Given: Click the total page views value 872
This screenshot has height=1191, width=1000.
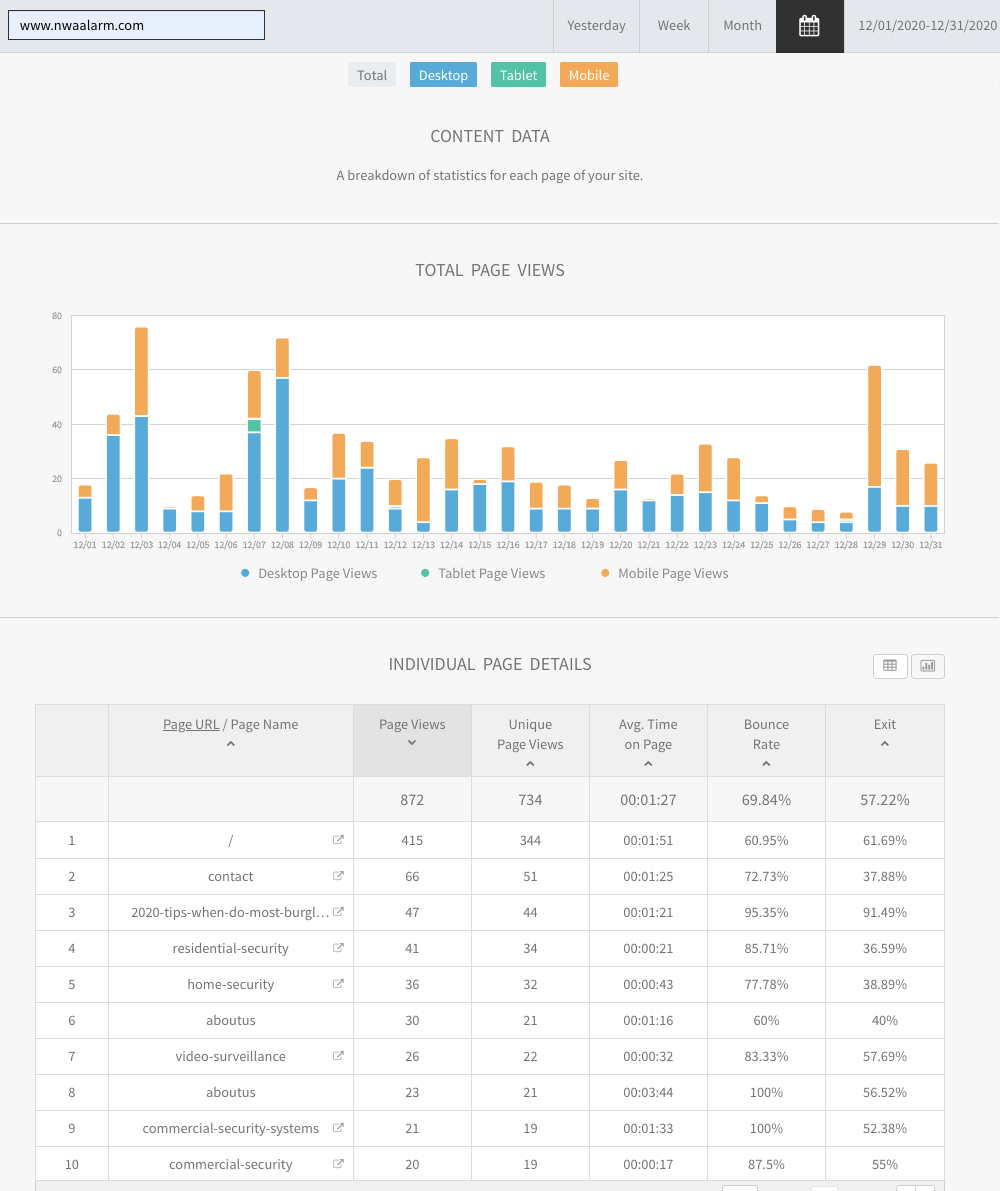Looking at the screenshot, I should (412, 800).
